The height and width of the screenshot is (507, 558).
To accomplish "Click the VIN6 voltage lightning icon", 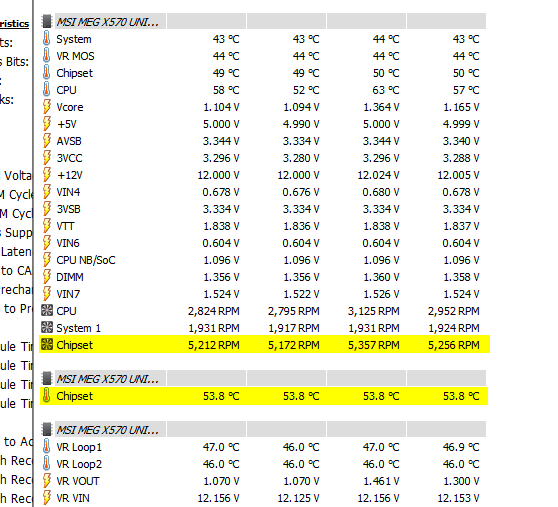I will tap(47, 243).
